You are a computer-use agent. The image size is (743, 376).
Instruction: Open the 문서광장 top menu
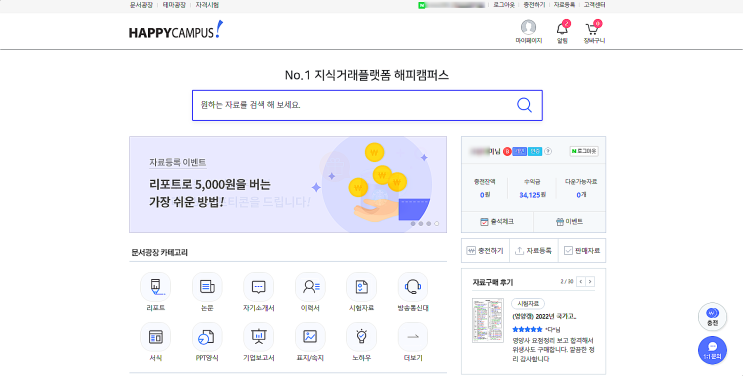pos(141,5)
